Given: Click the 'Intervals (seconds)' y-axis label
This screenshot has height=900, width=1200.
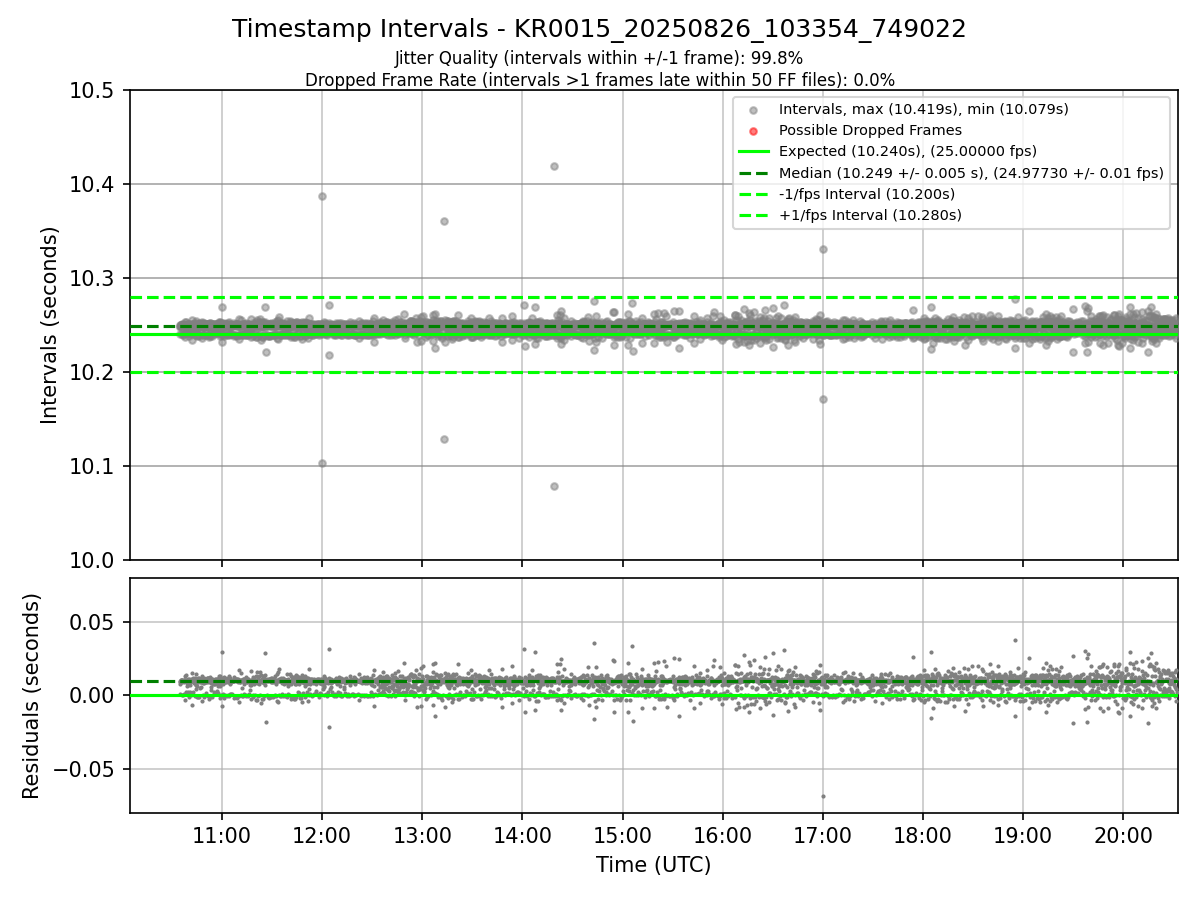Looking at the screenshot, I should click(x=50, y=325).
